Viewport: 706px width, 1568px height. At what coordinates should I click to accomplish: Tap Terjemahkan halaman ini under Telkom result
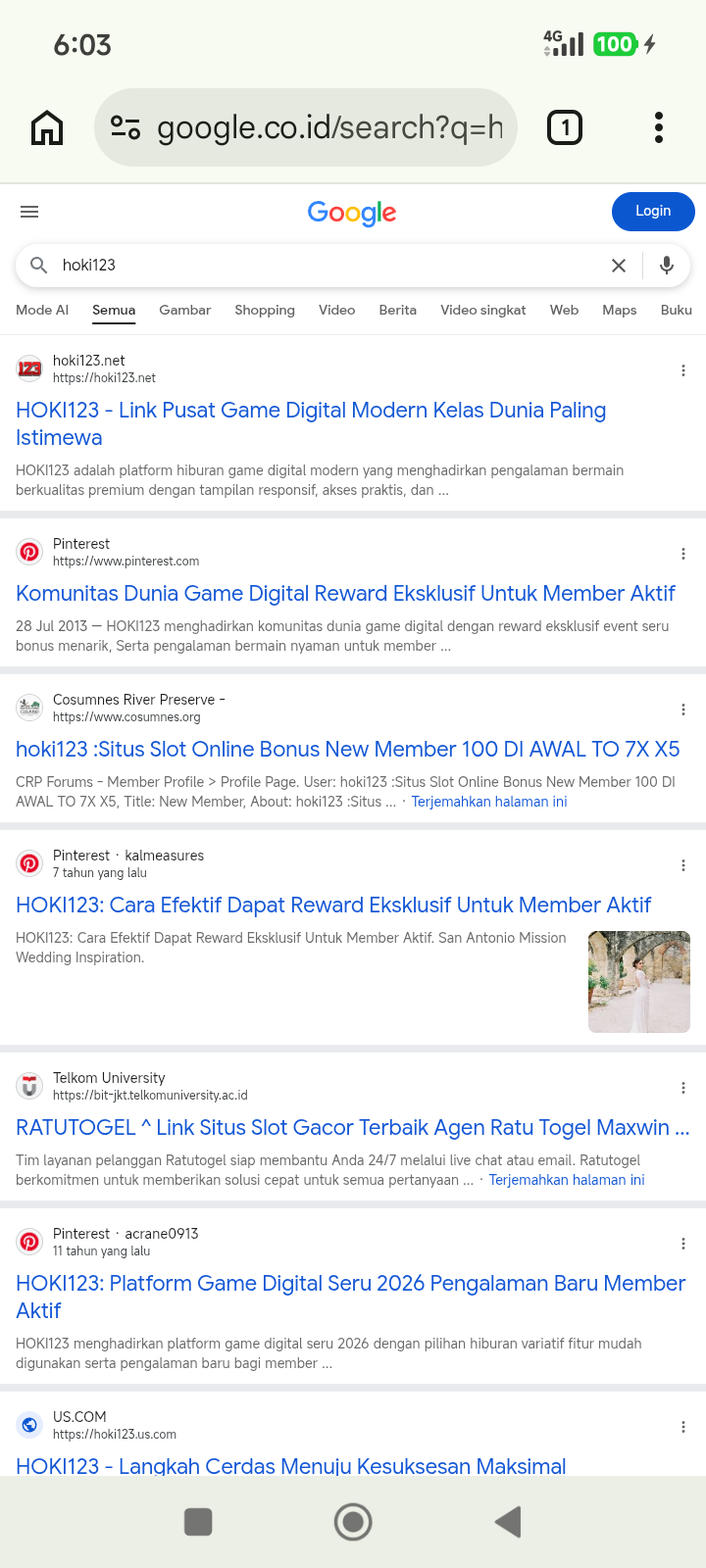(567, 1180)
